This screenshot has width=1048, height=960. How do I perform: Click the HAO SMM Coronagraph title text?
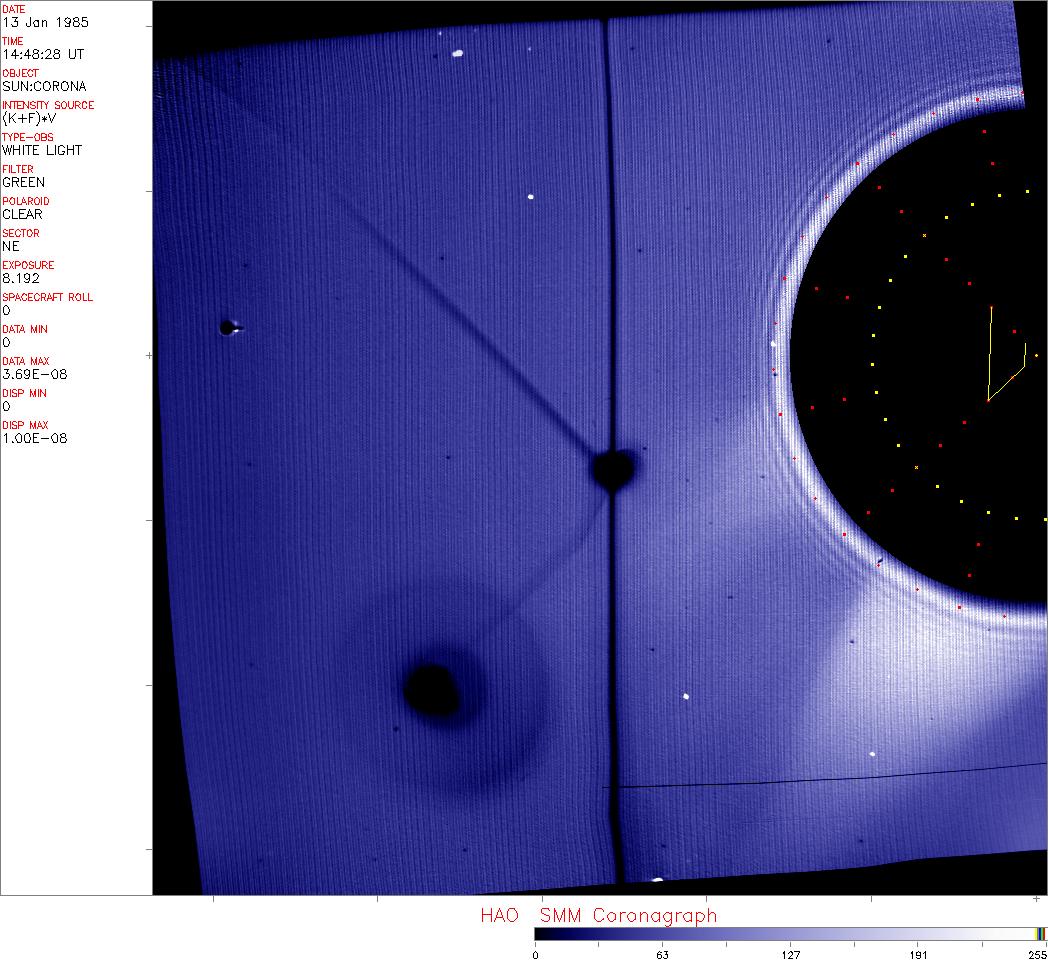click(x=598, y=915)
